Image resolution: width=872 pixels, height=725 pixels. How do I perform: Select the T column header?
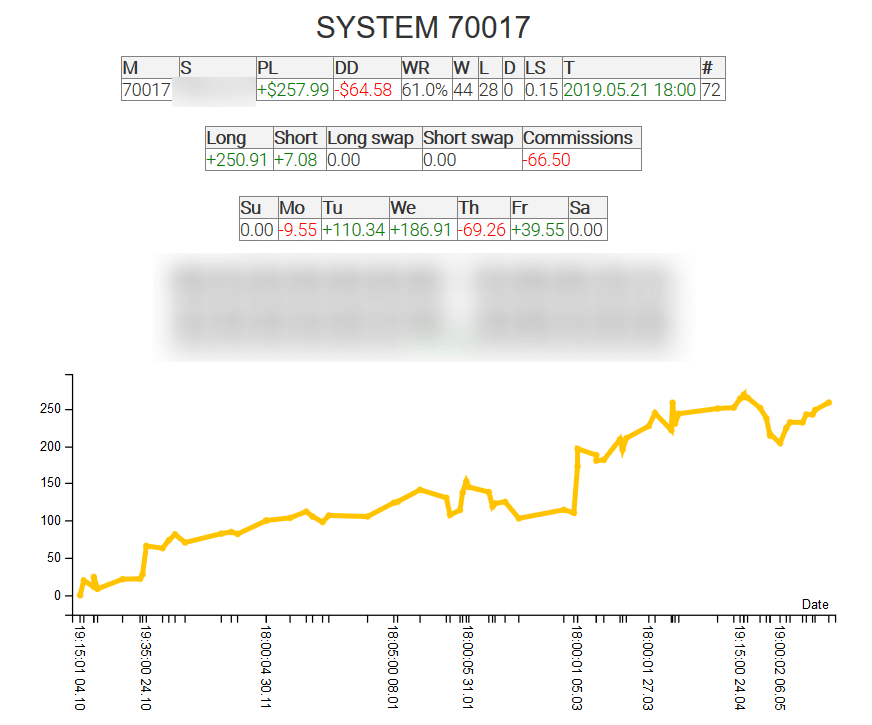click(631, 68)
